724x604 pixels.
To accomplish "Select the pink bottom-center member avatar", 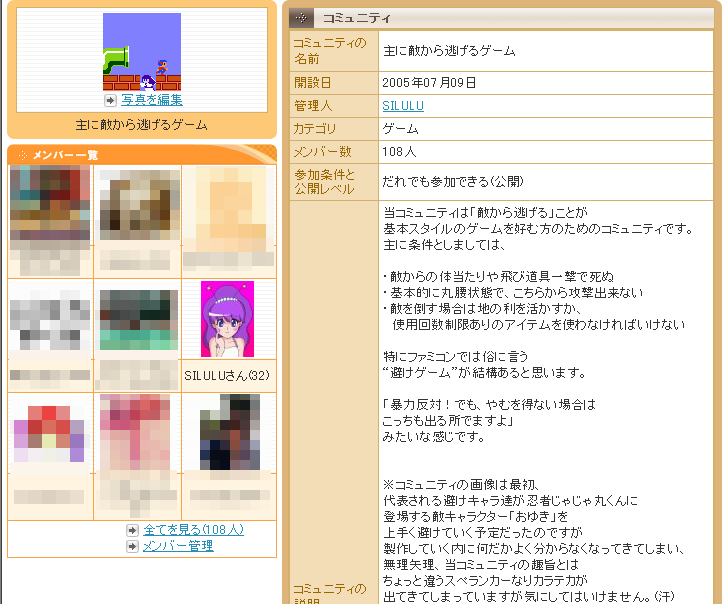I will click(139, 434).
